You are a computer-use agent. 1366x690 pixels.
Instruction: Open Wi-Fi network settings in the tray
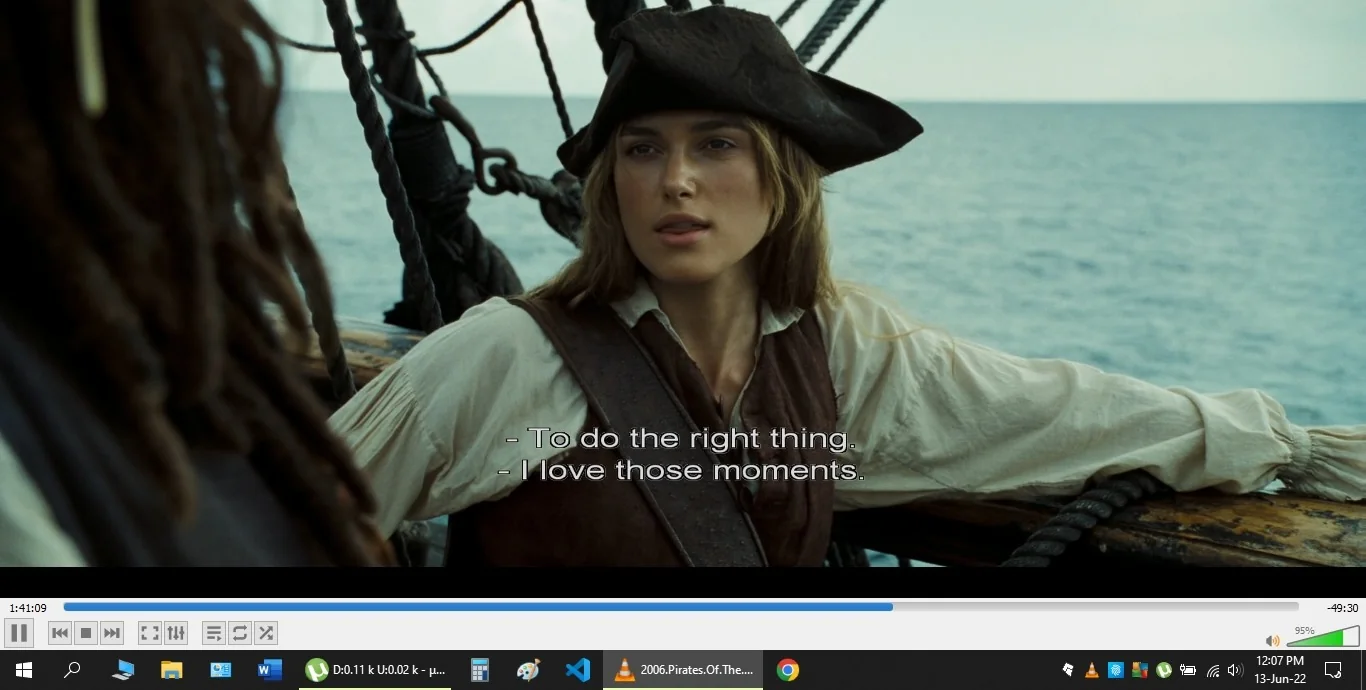1213,670
